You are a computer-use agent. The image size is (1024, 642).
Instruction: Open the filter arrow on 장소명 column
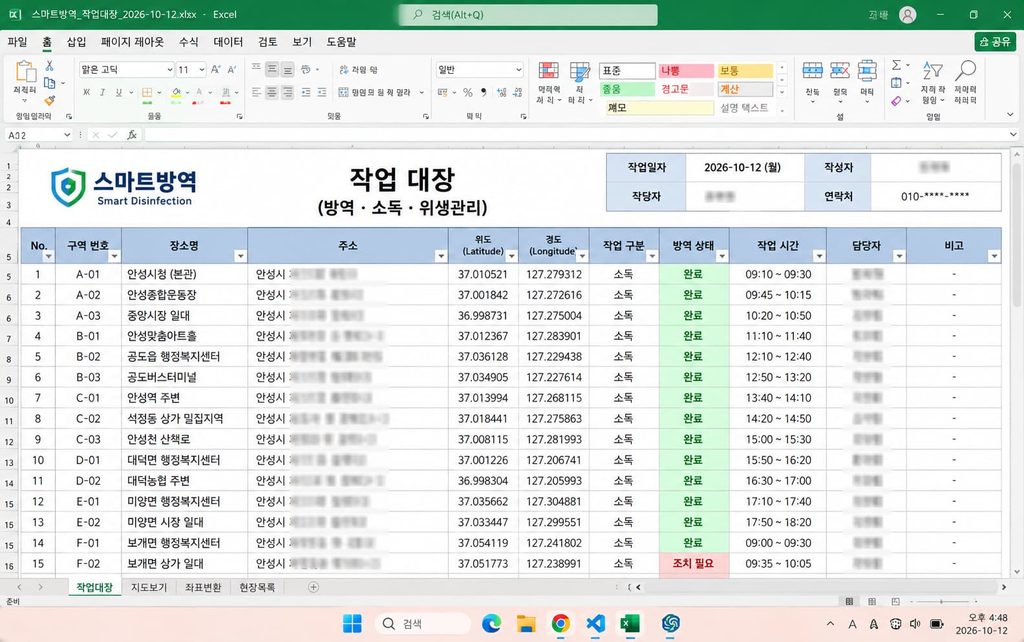(x=240, y=256)
